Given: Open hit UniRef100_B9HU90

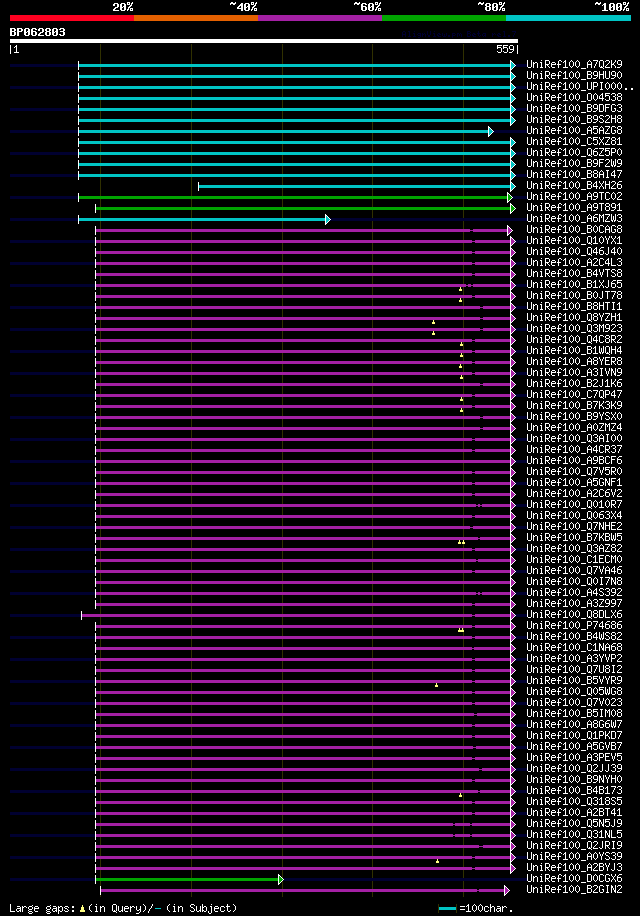Looking at the screenshot, I should coord(574,75).
